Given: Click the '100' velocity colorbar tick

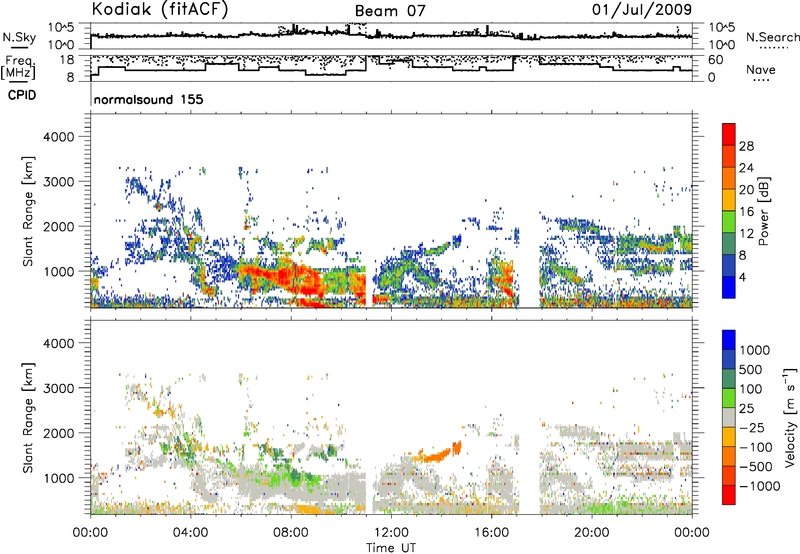Looking at the screenshot, I should 751,389.
